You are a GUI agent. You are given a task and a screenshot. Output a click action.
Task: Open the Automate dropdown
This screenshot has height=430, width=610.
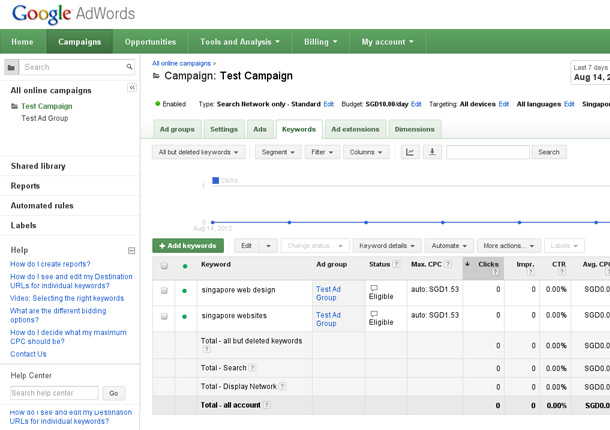tap(449, 246)
